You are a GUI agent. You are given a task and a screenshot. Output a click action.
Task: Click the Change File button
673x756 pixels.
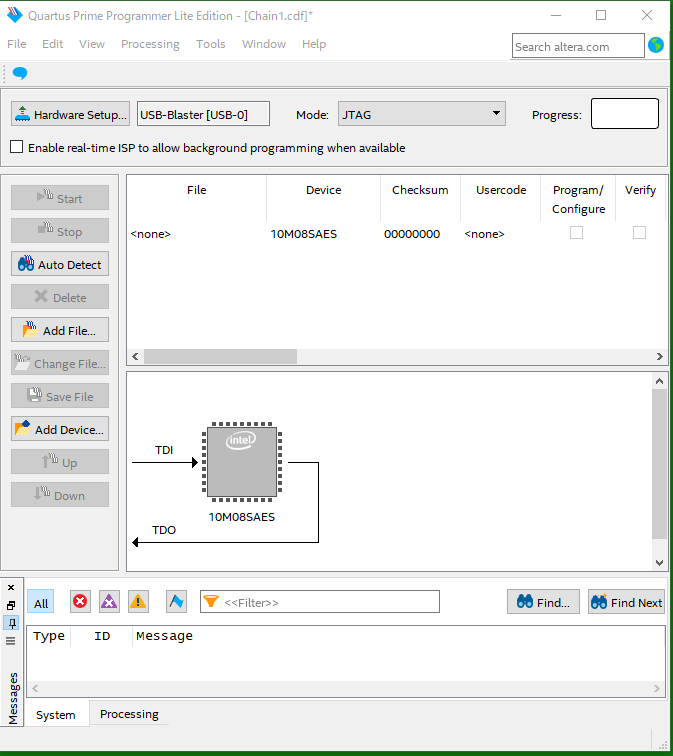click(60, 363)
